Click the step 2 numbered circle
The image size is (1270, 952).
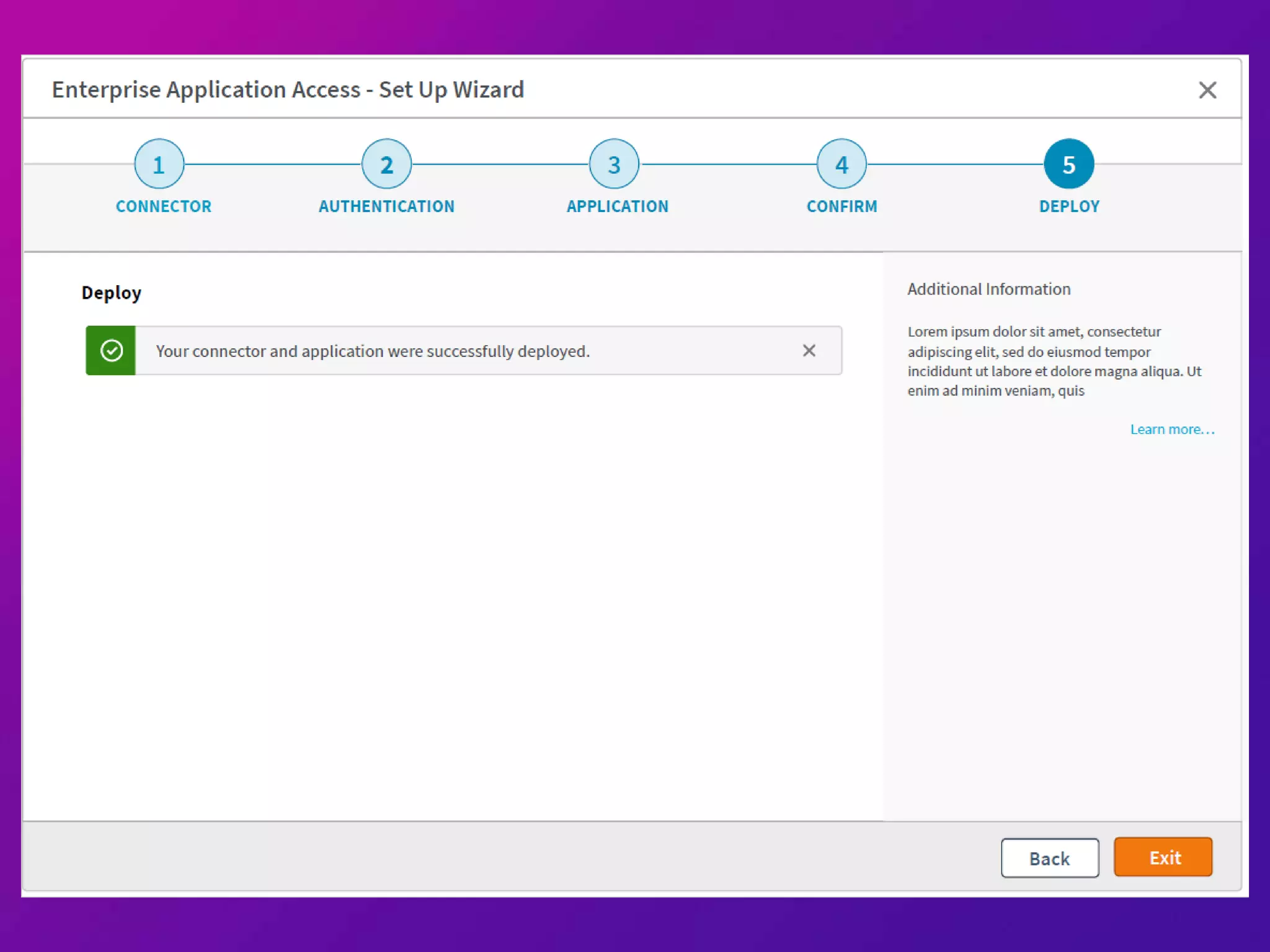click(x=386, y=164)
